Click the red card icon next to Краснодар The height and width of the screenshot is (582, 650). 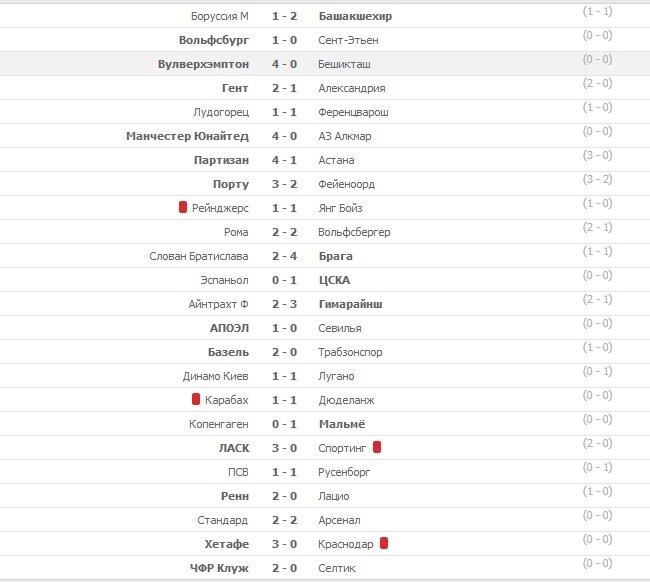click(384, 543)
